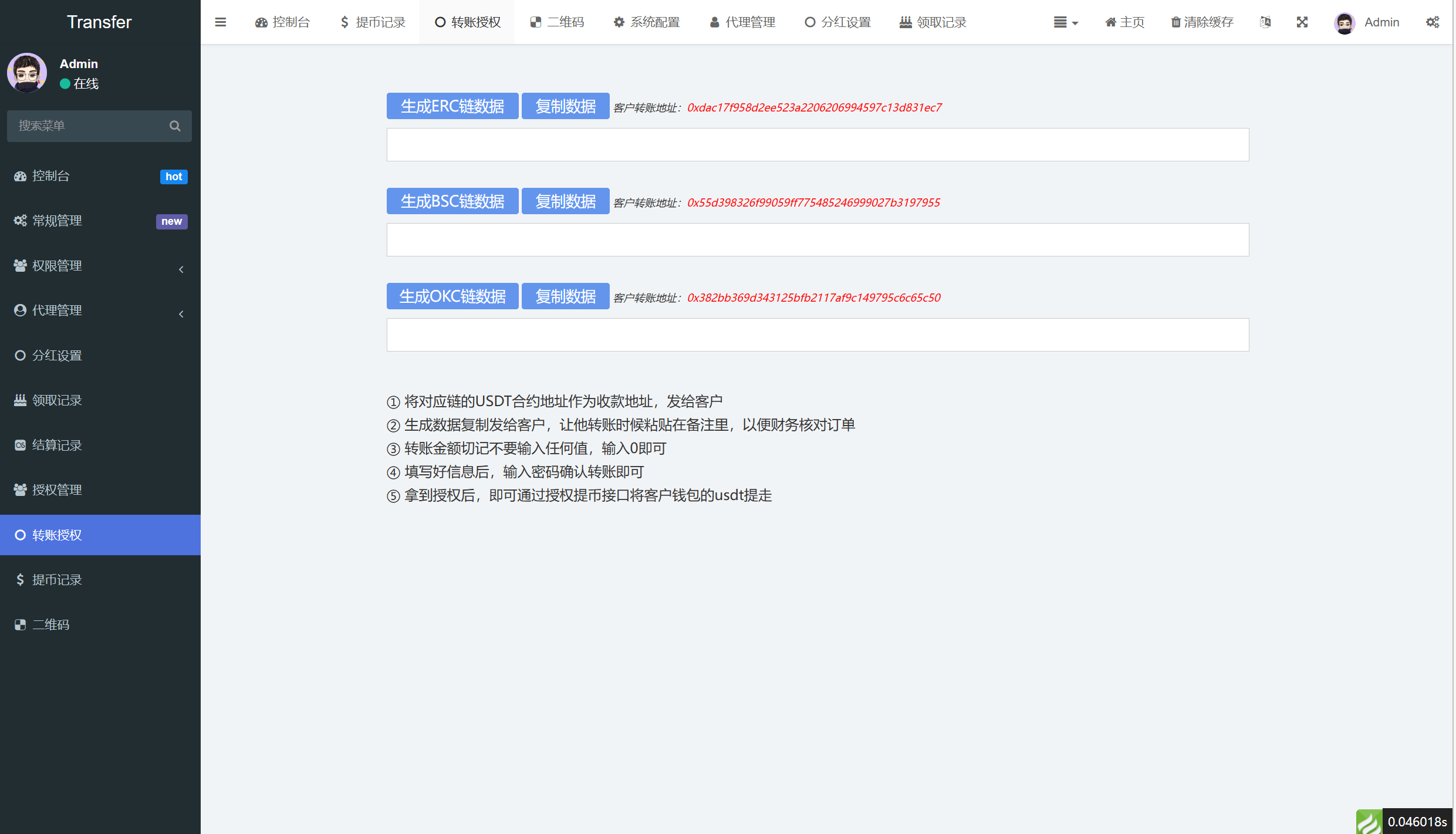This screenshot has width=1456, height=834.
Task: Click the dashboard icon beside sidebar 控制台
Action: coord(20,176)
